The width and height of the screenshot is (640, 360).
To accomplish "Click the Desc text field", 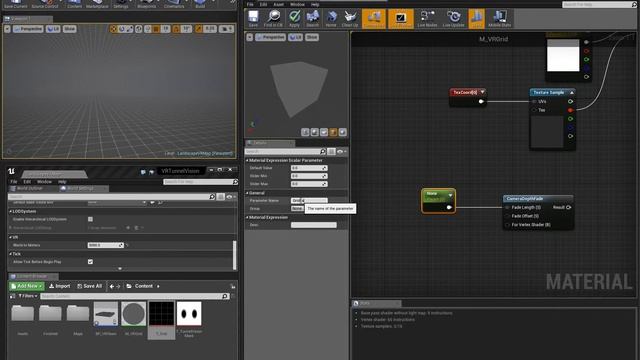I will click(314, 225).
